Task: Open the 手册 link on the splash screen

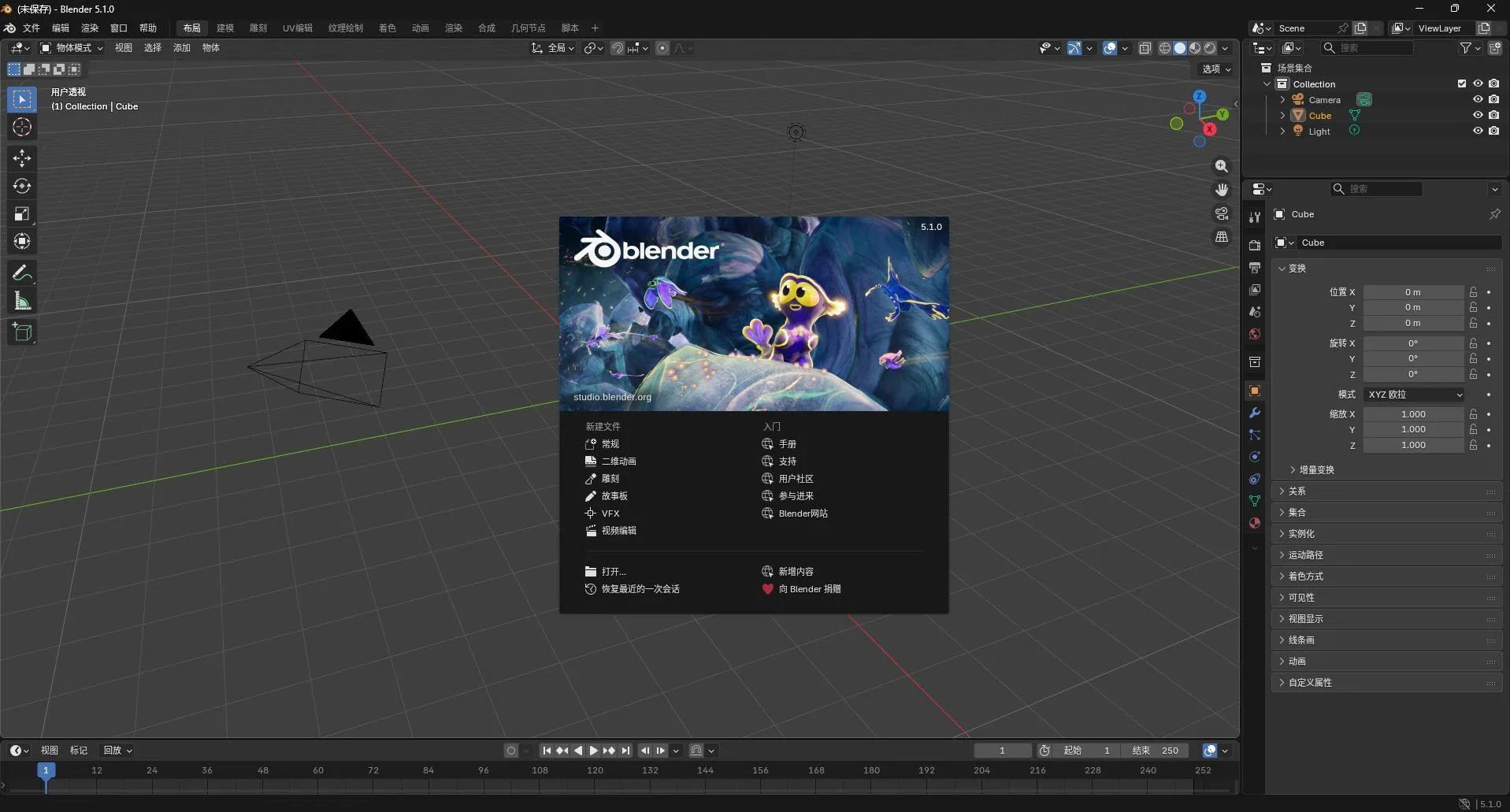Action: (x=786, y=443)
